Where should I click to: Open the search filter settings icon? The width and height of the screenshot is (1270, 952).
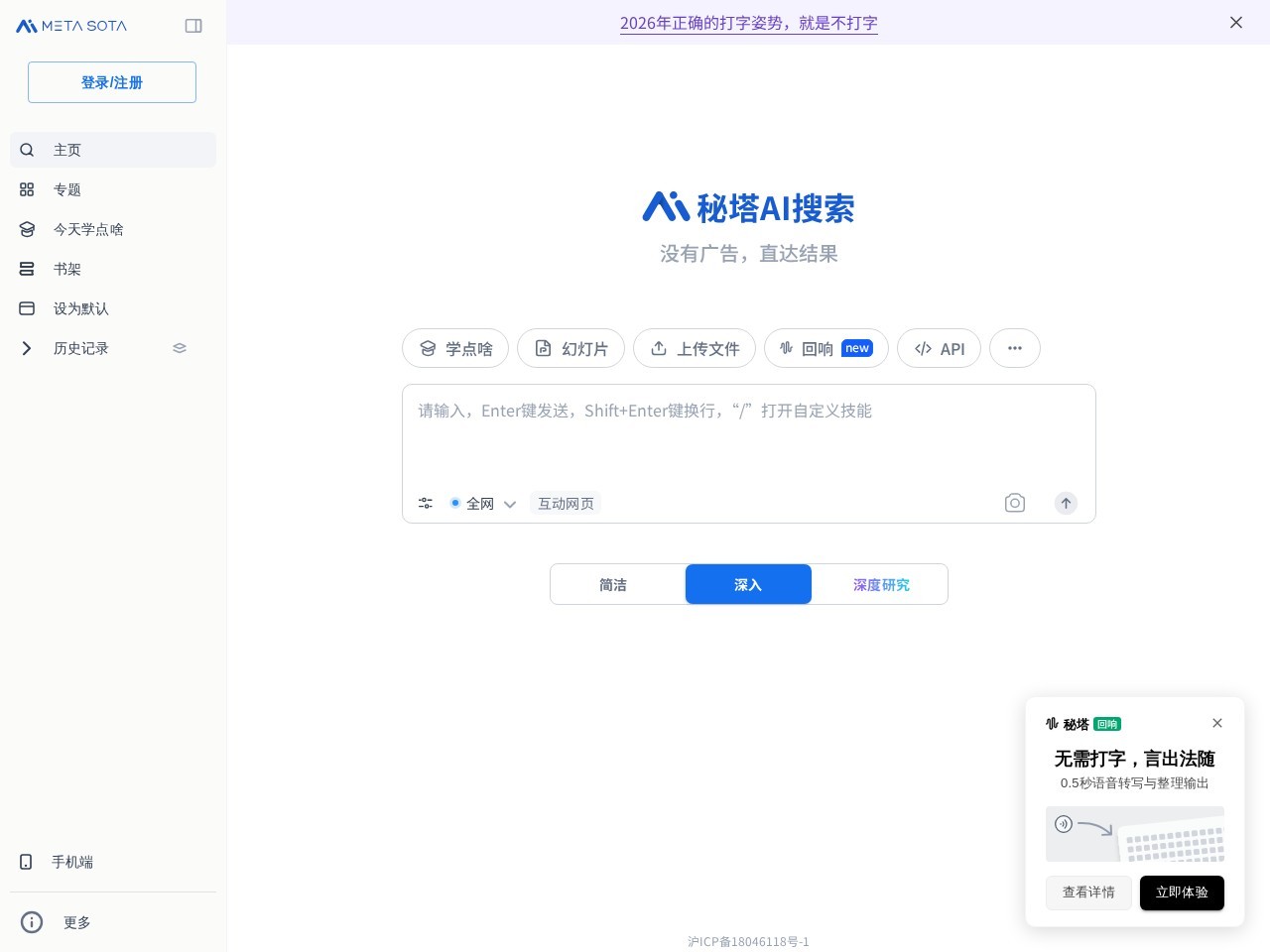click(x=425, y=503)
